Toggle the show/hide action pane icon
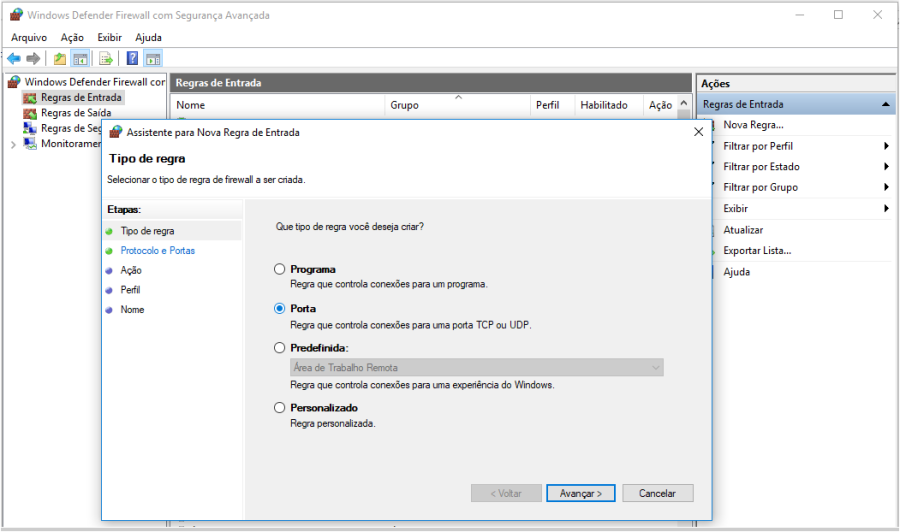Viewport: 900px width, 532px height. [152, 58]
